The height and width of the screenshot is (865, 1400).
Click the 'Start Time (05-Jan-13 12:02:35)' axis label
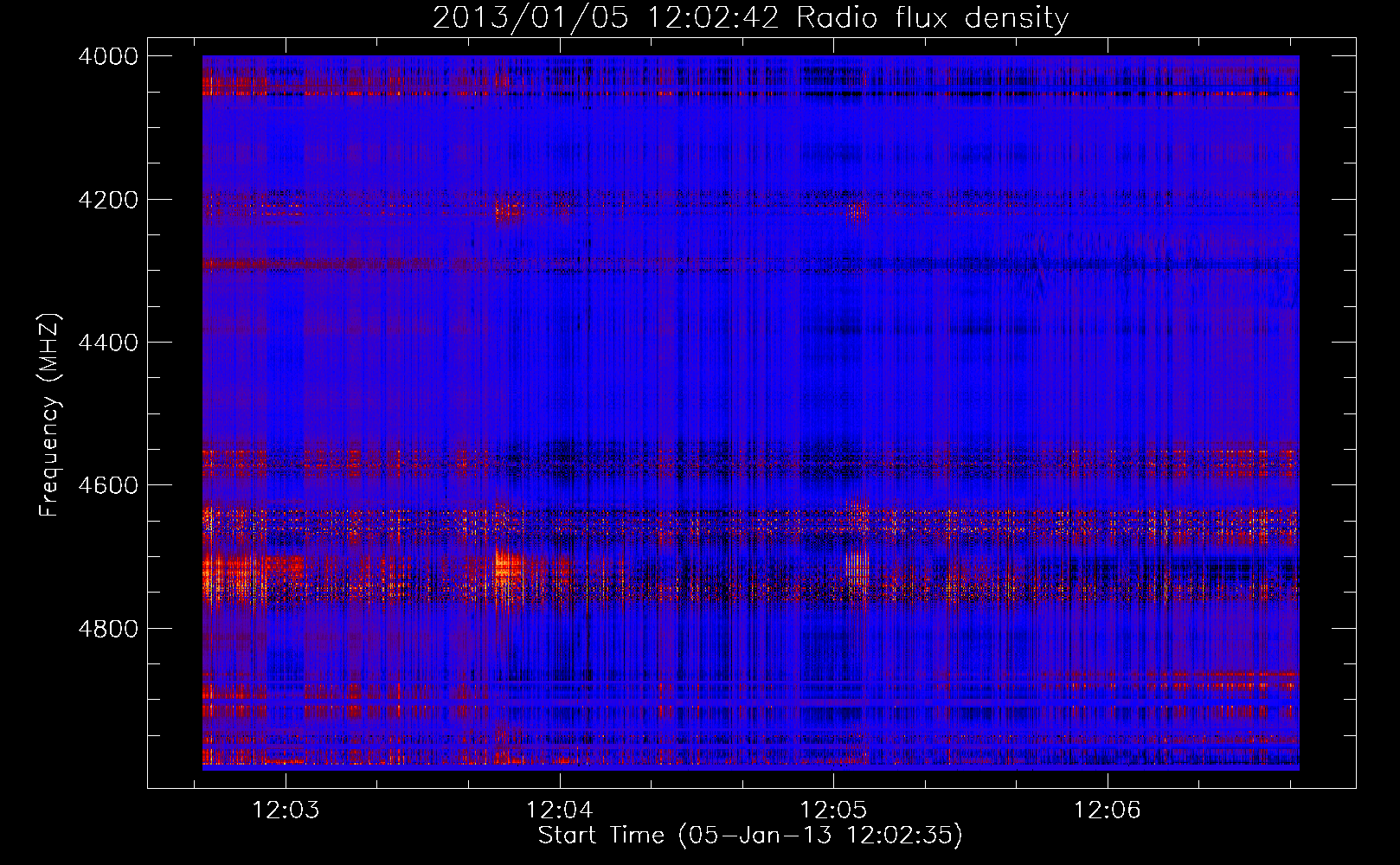[x=750, y=836]
